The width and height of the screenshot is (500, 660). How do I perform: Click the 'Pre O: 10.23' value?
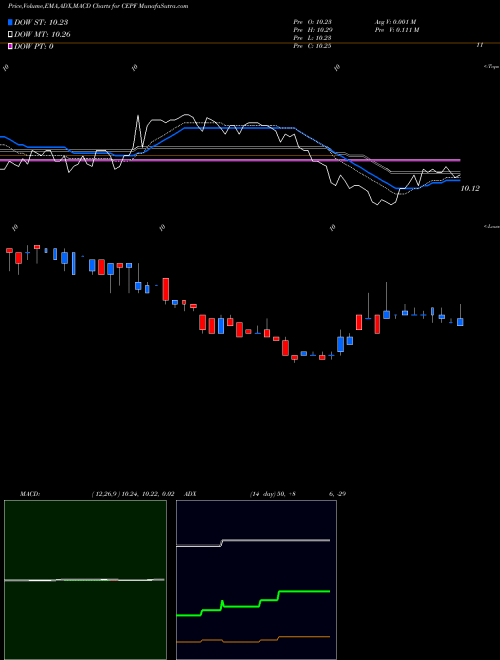pyautogui.click(x=313, y=22)
